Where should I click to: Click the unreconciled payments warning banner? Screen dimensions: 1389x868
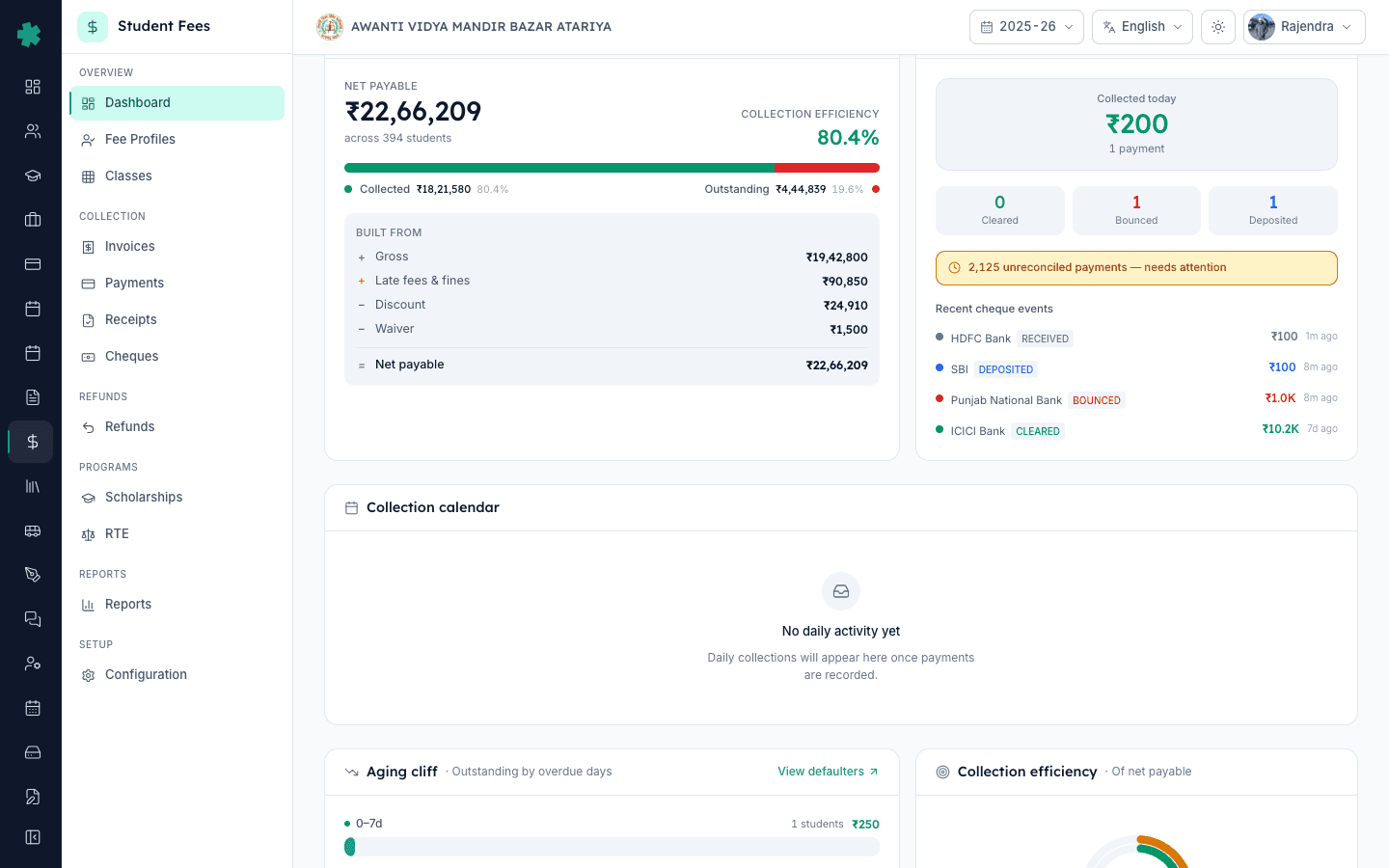pos(1136,268)
